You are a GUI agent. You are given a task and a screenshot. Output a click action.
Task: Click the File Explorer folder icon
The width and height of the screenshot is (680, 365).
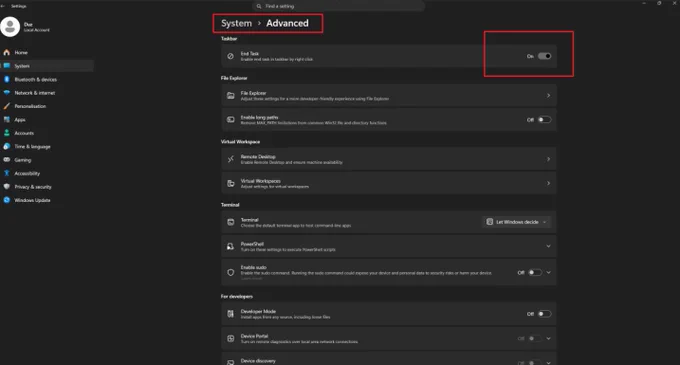pyautogui.click(x=231, y=95)
